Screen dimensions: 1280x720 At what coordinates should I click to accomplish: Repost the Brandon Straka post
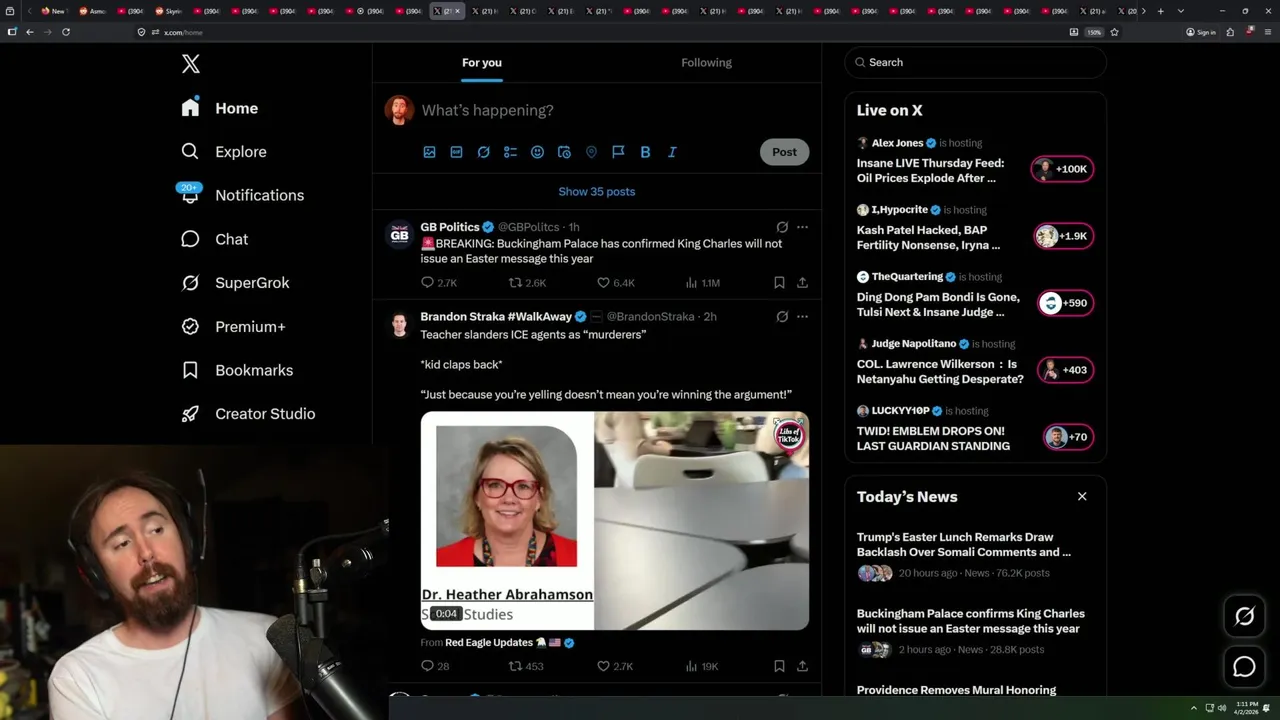[526, 666]
